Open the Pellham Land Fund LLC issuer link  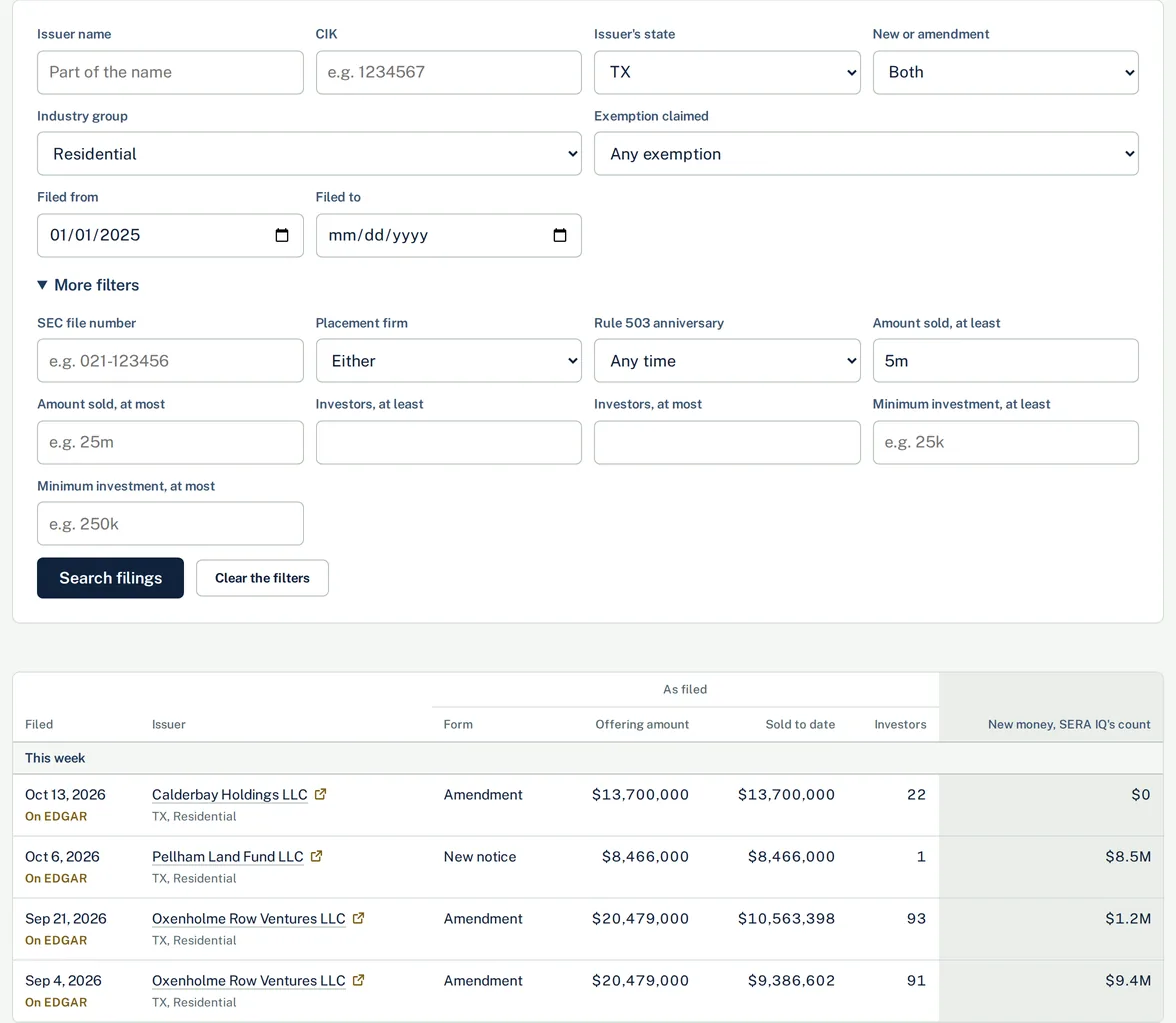pos(227,856)
